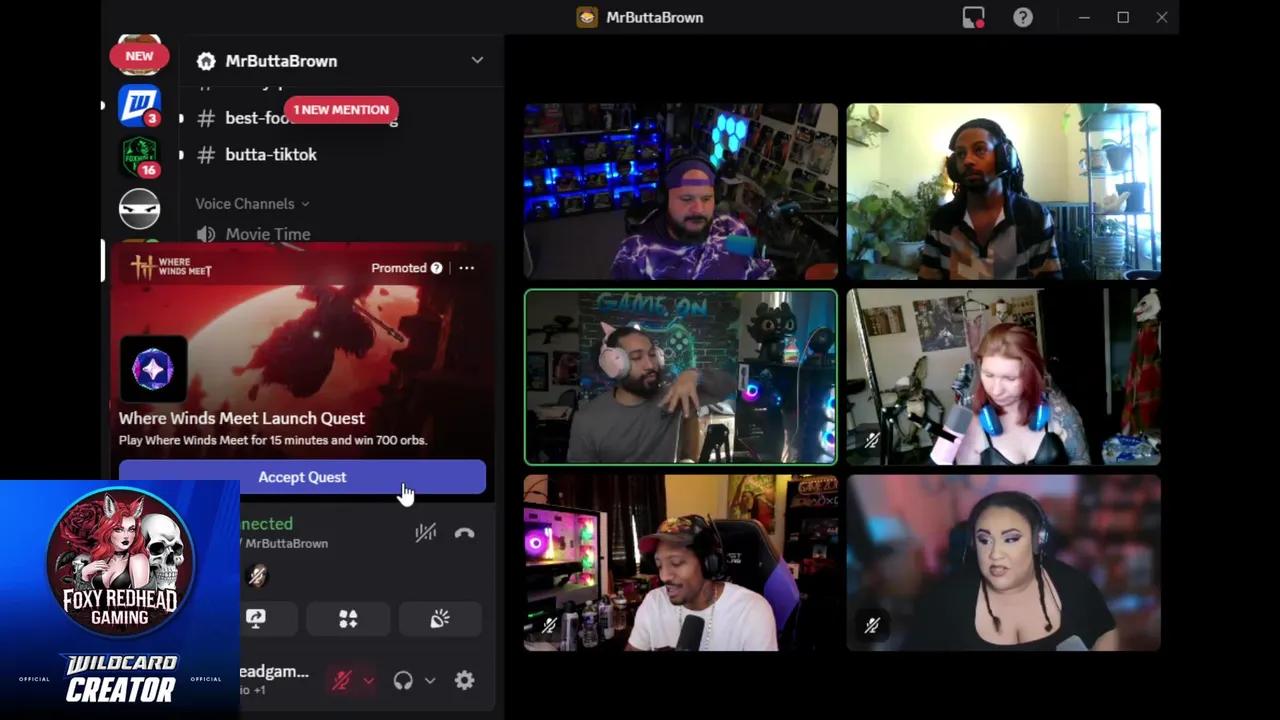
Task: Expand output device options arrow beside headphones
Action: [x=430, y=681]
